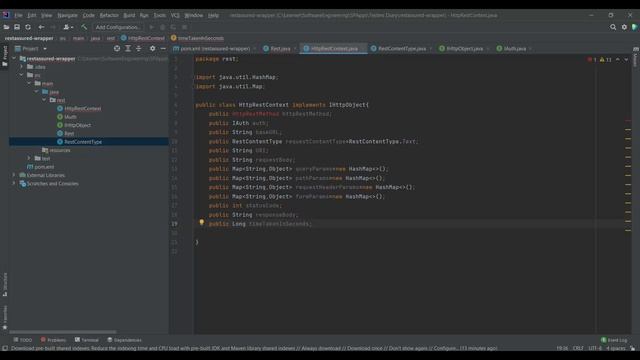Toggle the TODO tool window
640x360 pixels.
(22, 340)
